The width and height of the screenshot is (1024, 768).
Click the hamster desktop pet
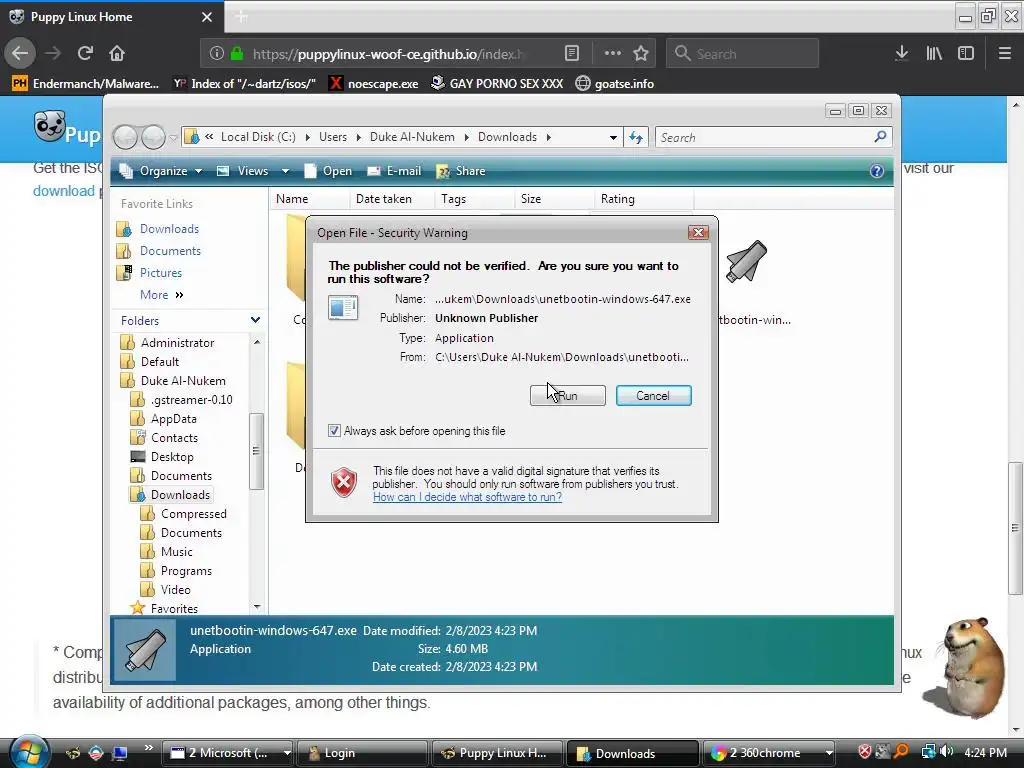pos(969,667)
